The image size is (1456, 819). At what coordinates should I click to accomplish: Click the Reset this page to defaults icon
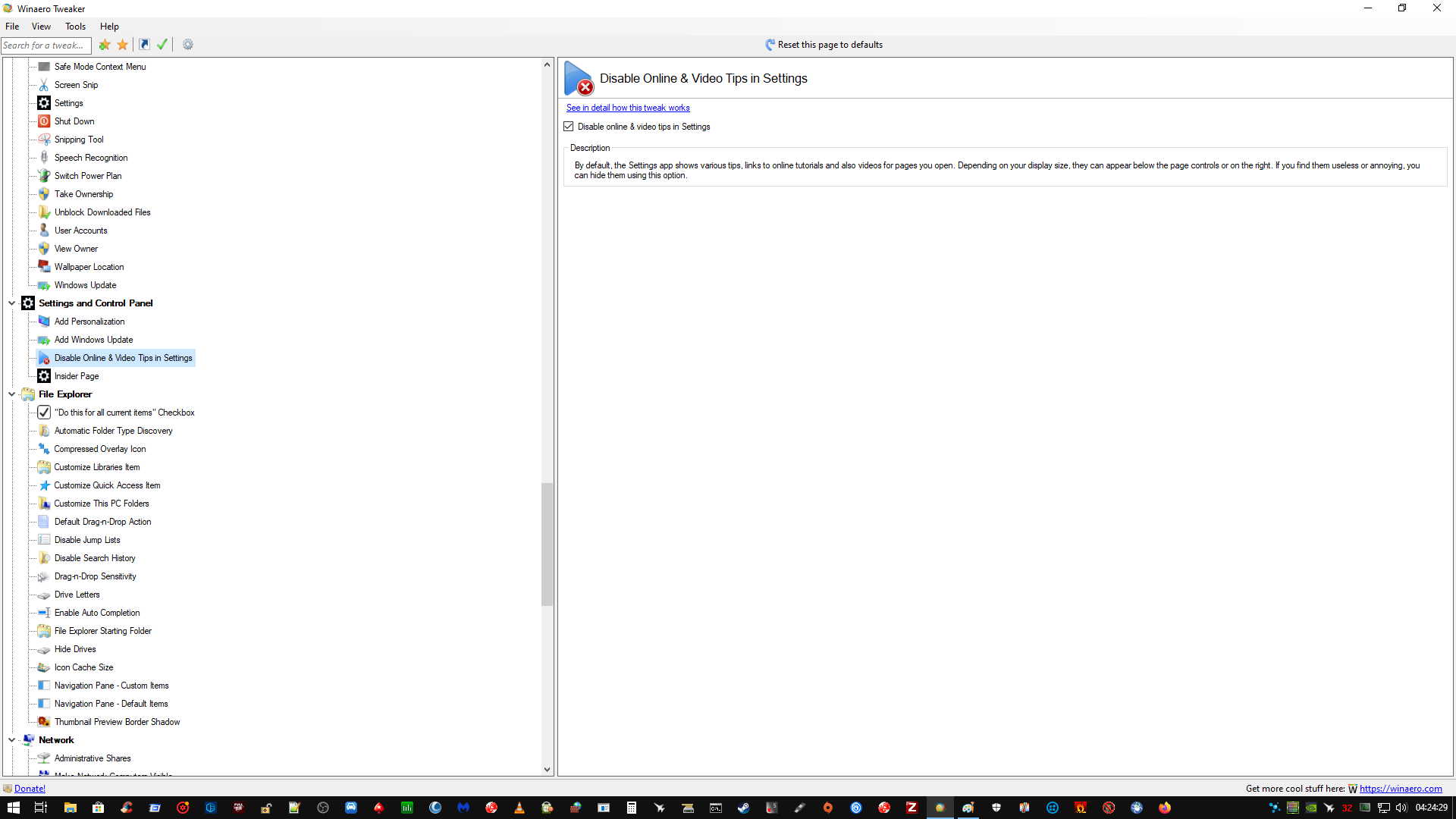click(770, 45)
